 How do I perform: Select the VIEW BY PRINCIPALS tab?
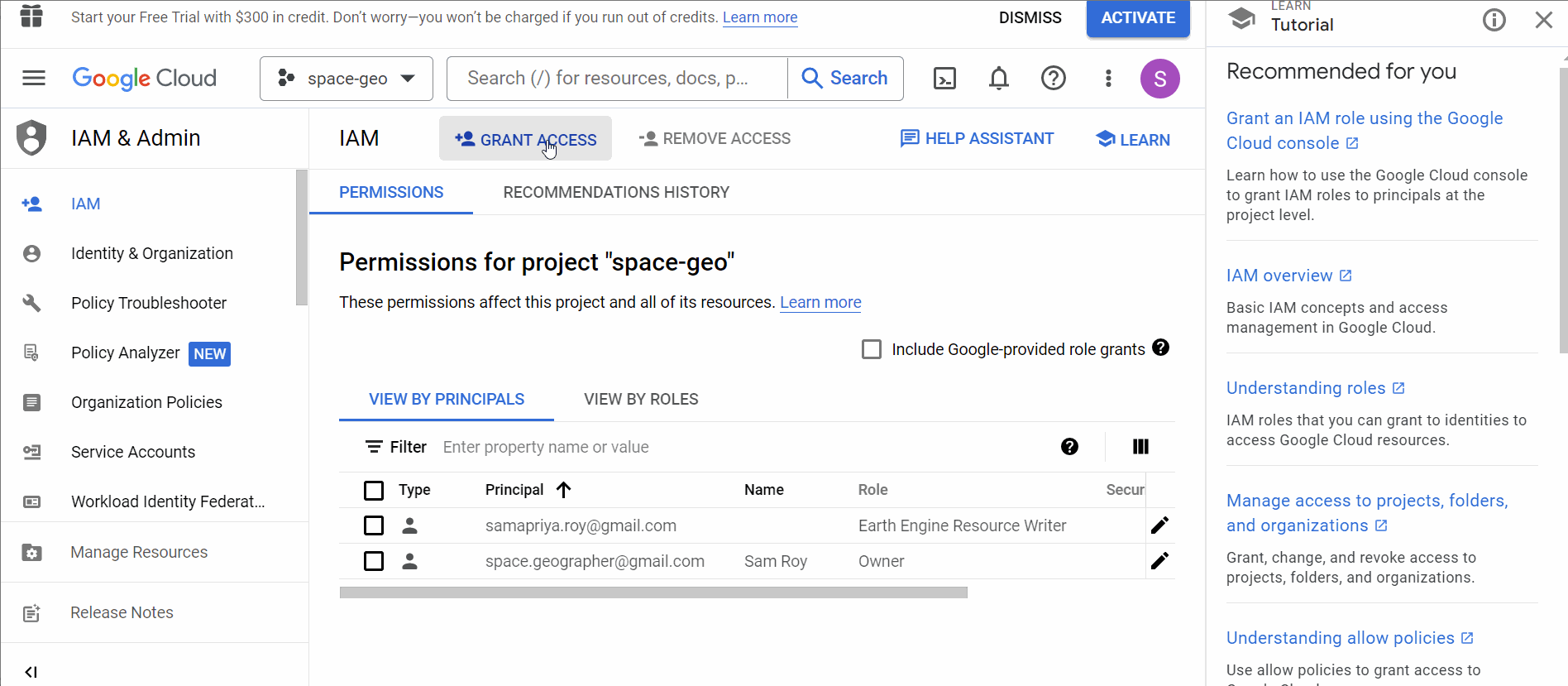447,399
